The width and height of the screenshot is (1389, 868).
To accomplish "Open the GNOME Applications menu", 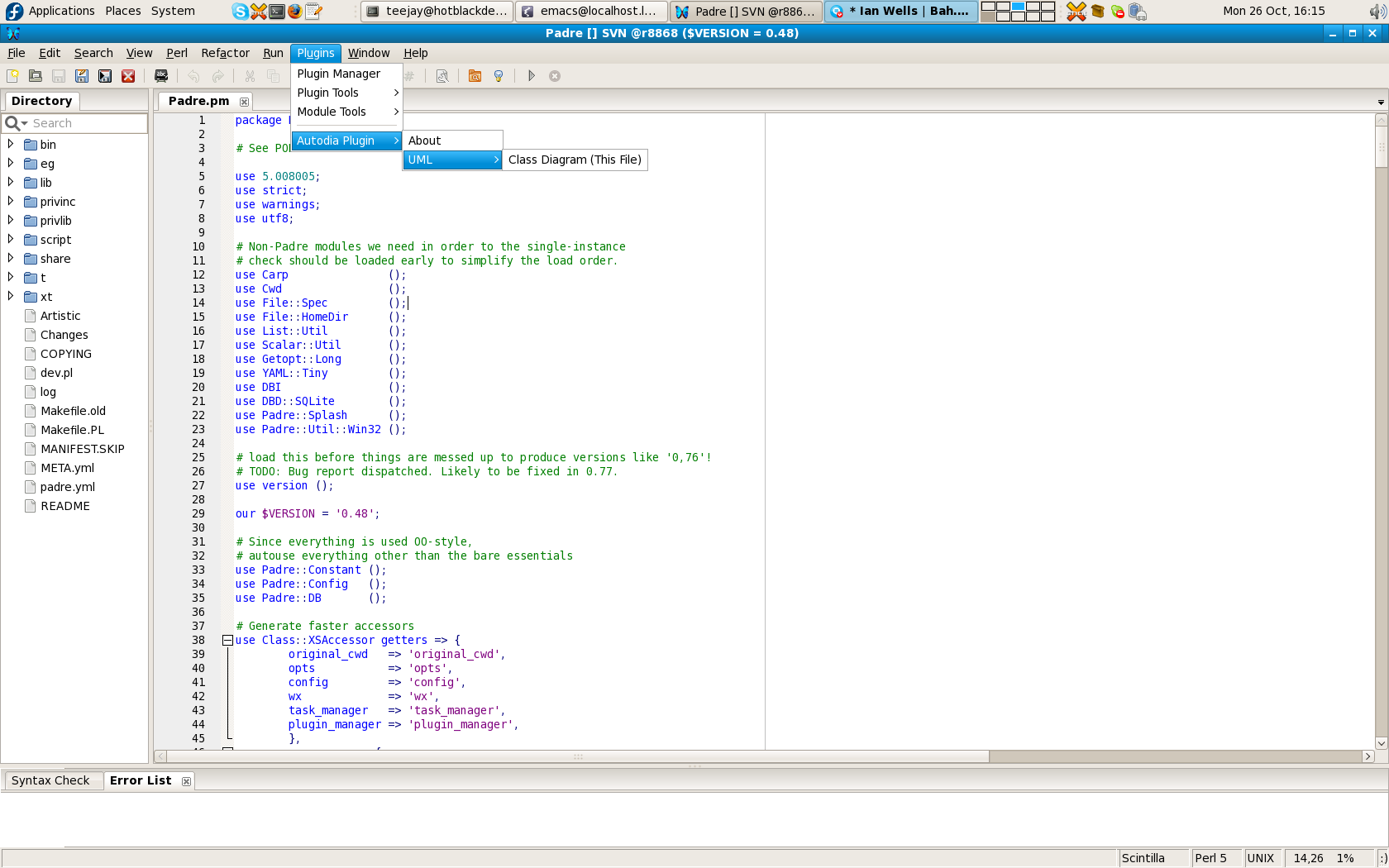I will [x=51, y=11].
